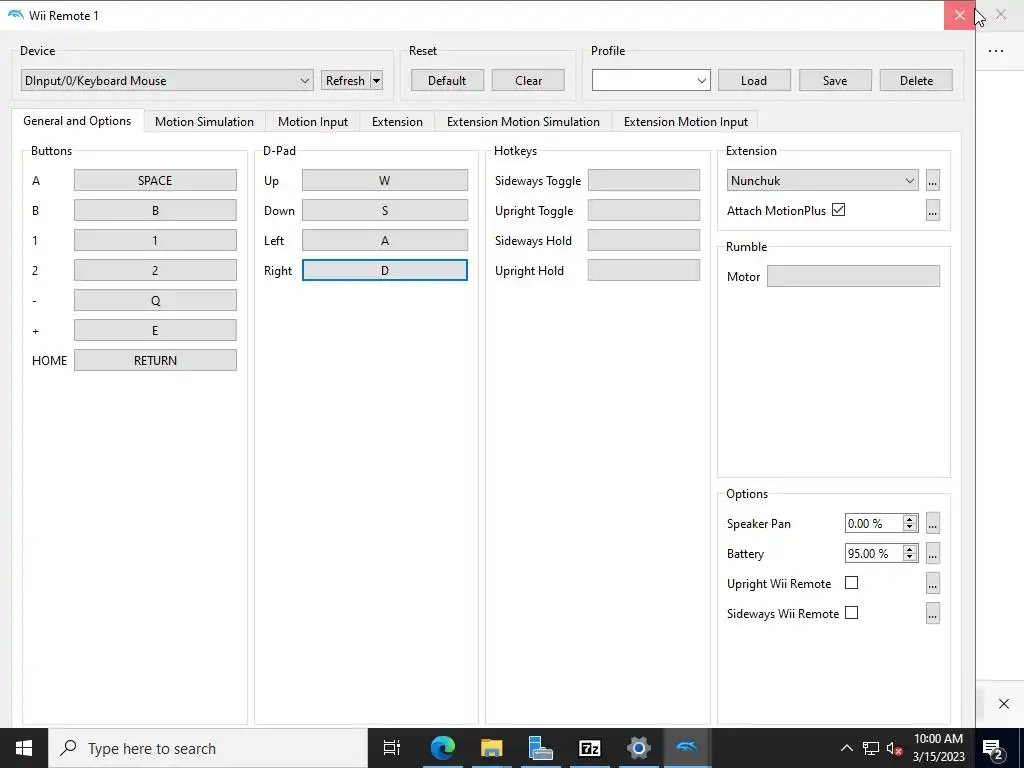
Task: Clear all mappings with Clear button
Action: coord(528,81)
